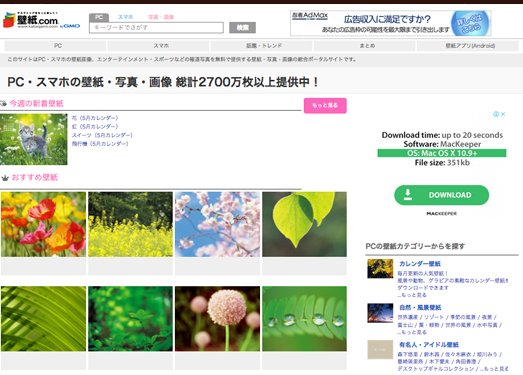
Task: Click the 有名人・アイドル壁紙 beige thumbnail
Action: [x=380, y=350]
